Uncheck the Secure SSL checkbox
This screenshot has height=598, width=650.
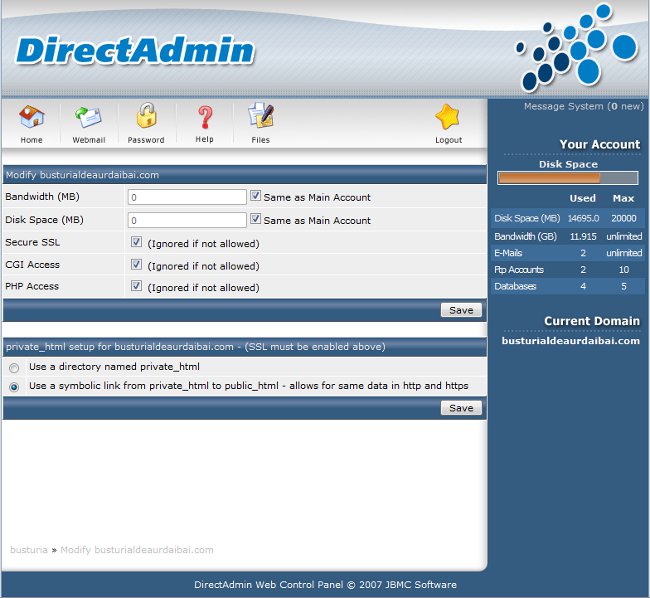click(x=136, y=242)
